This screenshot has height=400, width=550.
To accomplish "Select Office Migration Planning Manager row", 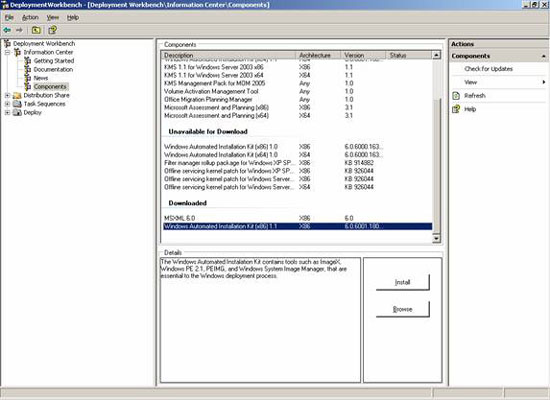I will pyautogui.click(x=297, y=99).
